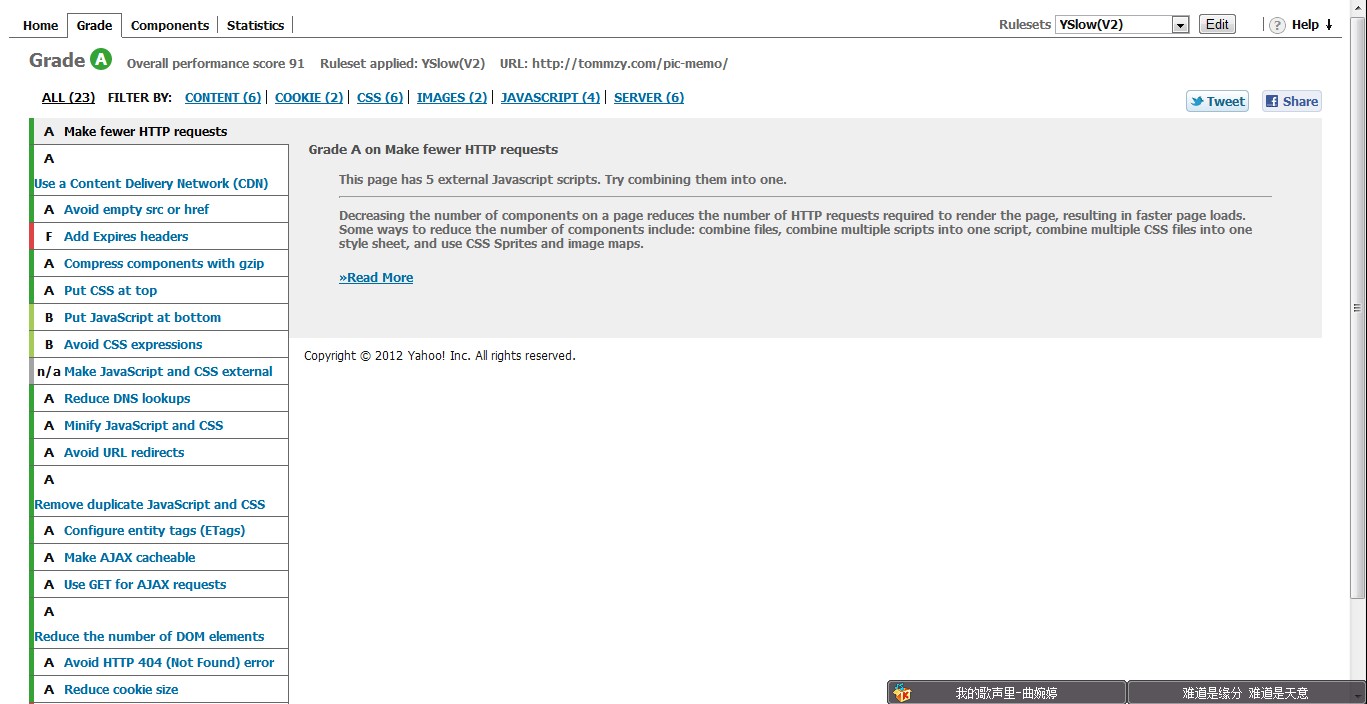This screenshot has width=1367, height=704.
Task: Click the notification icon in the bottom bar
Action: pyautogui.click(x=902, y=692)
